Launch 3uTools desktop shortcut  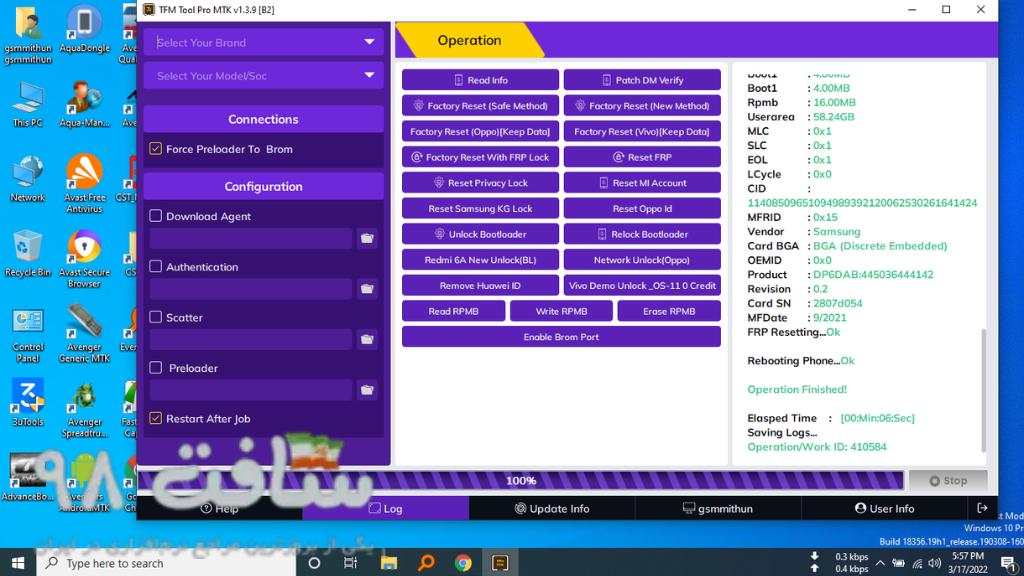click(x=27, y=402)
